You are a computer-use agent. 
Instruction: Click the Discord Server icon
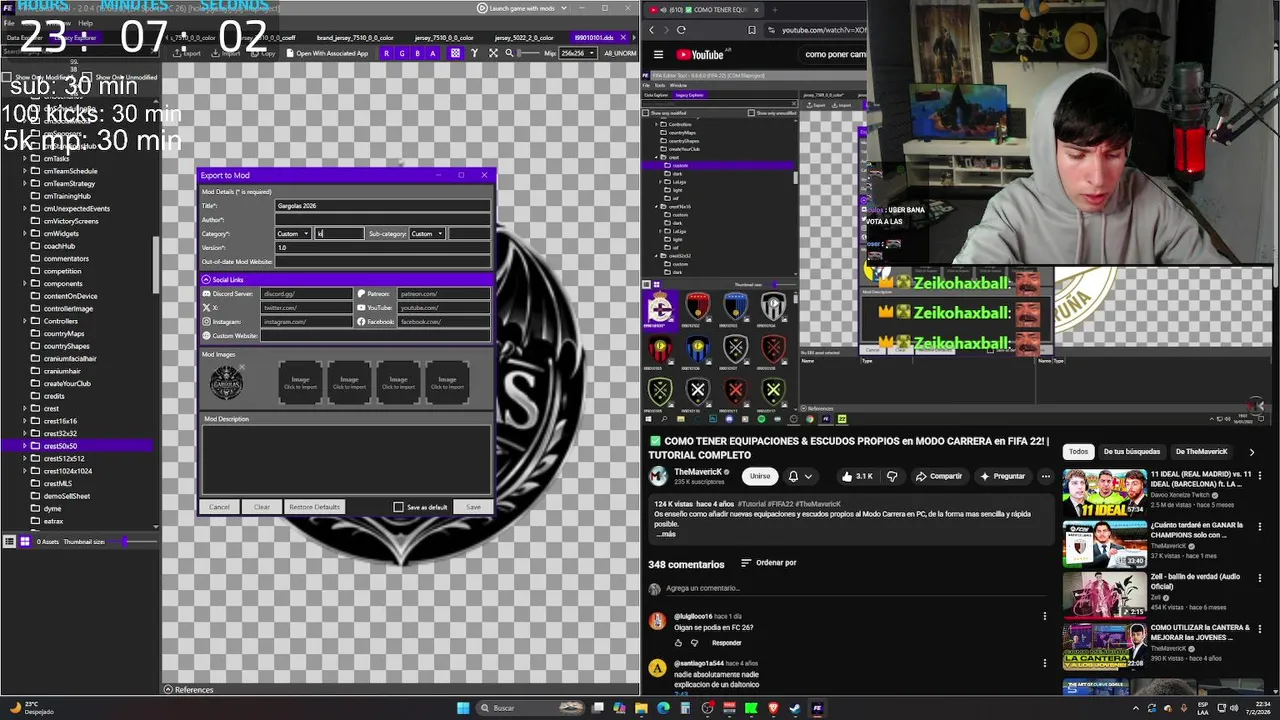207,294
